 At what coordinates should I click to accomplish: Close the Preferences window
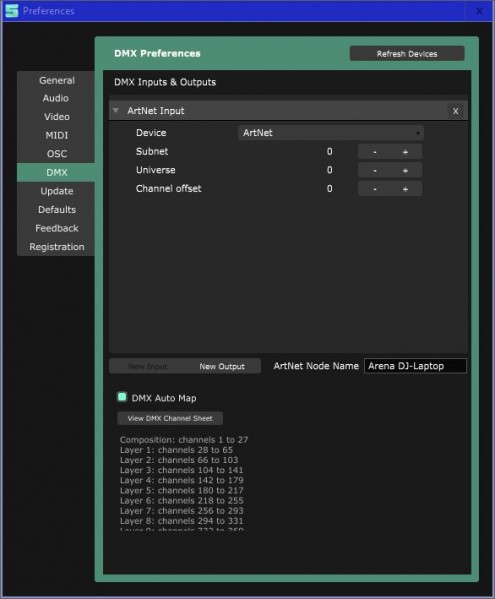[479, 11]
